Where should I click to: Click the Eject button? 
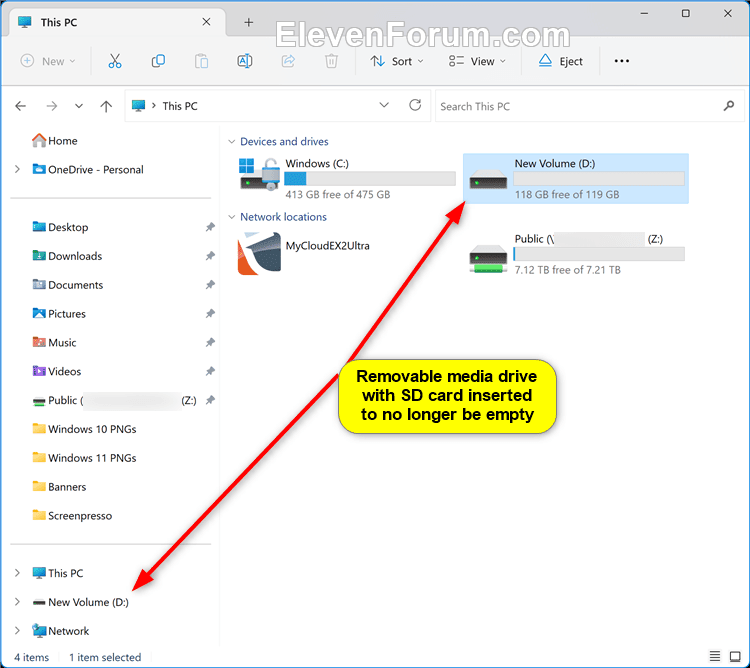pos(560,61)
